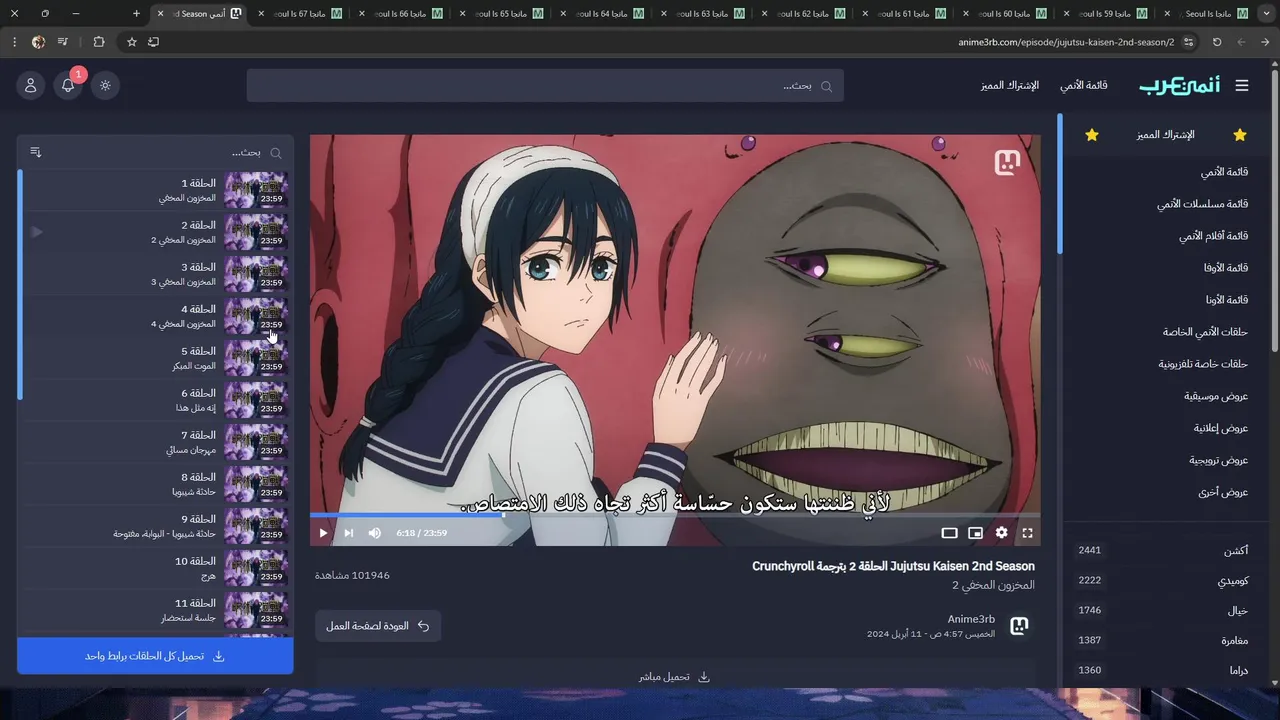Open sidebar قائمة مسلسلات الأنمي
This screenshot has height=720, width=1280.
tap(1203, 204)
